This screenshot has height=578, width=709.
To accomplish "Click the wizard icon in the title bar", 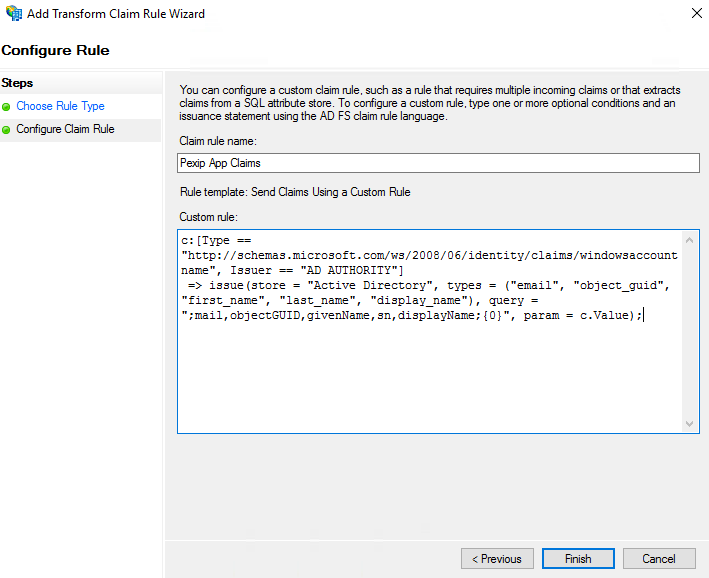I will (11, 14).
